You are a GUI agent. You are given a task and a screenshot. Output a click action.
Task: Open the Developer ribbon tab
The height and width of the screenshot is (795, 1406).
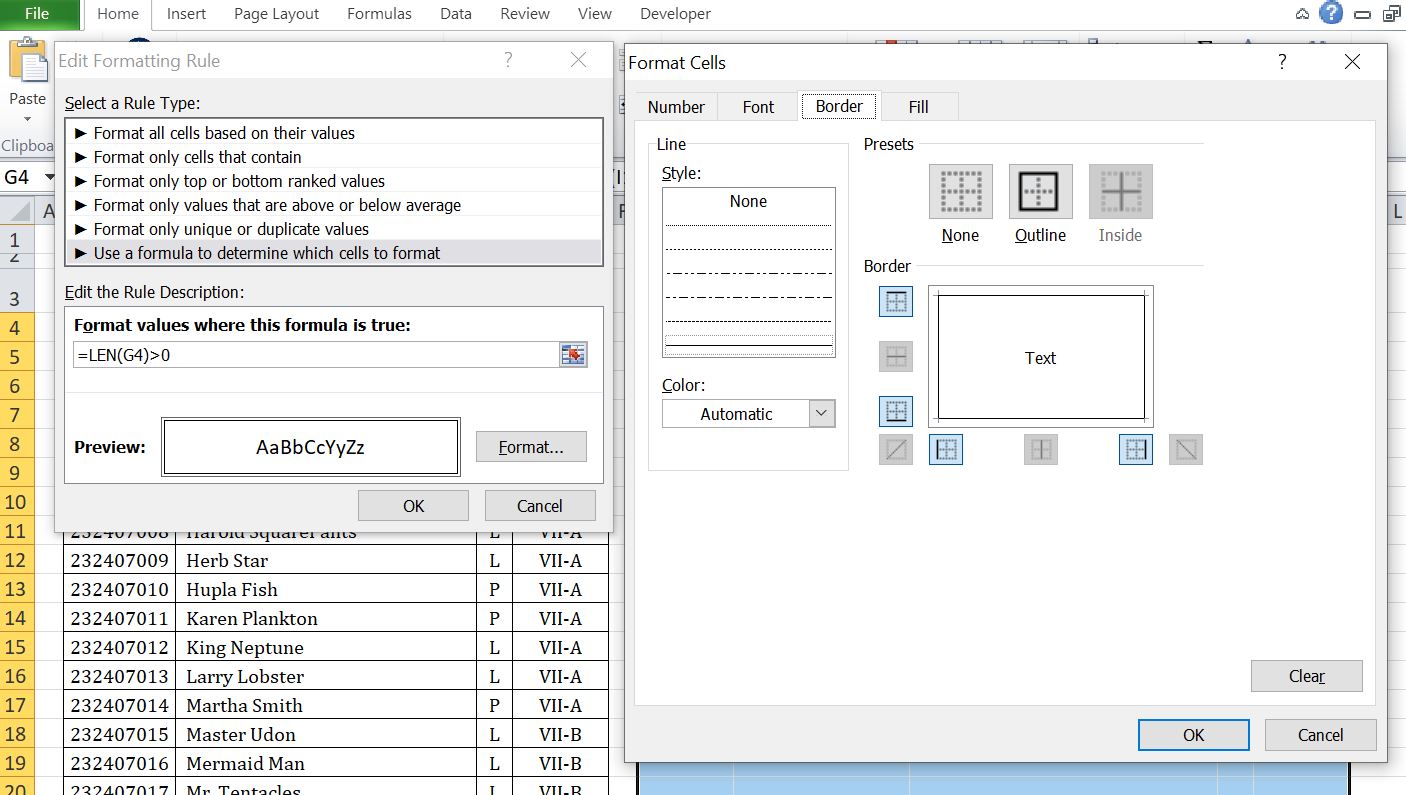point(675,14)
